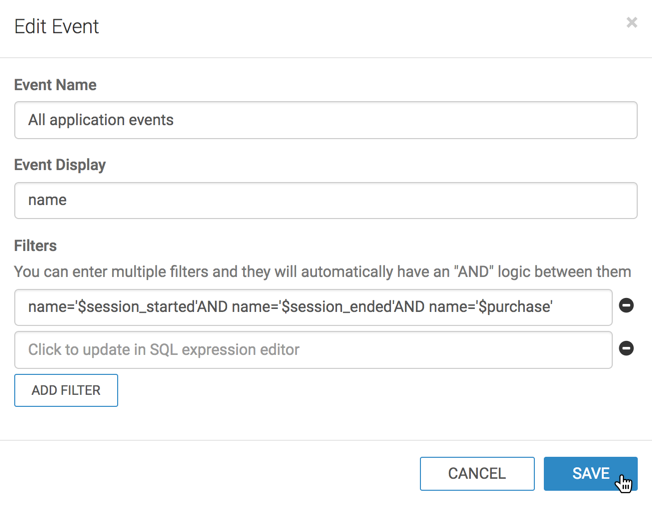Click the Event Name label
This screenshot has width=652, height=505.
coord(55,85)
